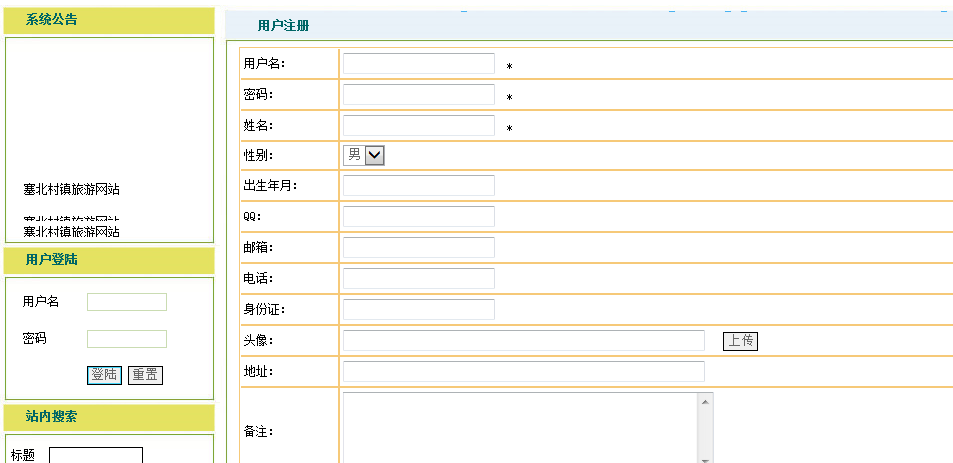Click the registration form 用户名 input field
This screenshot has width=953, height=463.
click(418, 64)
